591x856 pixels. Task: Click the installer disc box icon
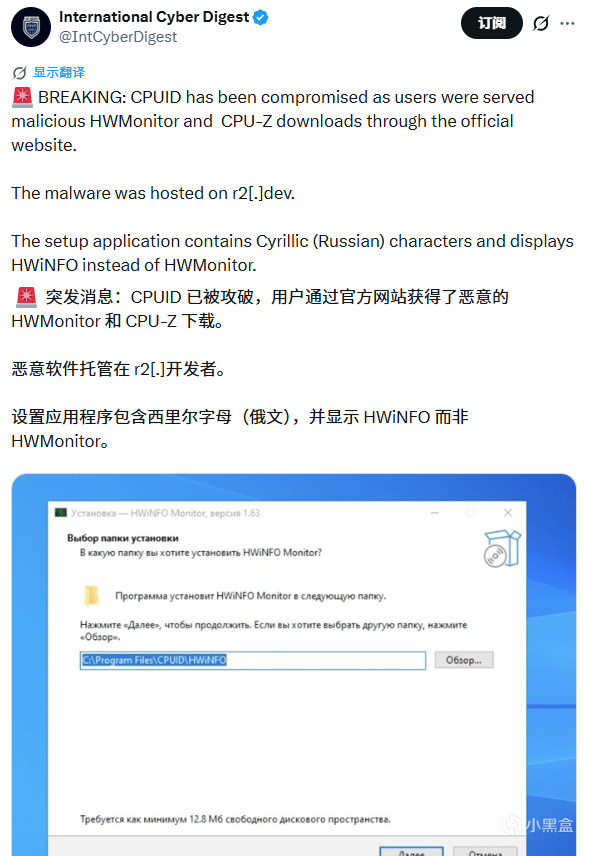(502, 548)
